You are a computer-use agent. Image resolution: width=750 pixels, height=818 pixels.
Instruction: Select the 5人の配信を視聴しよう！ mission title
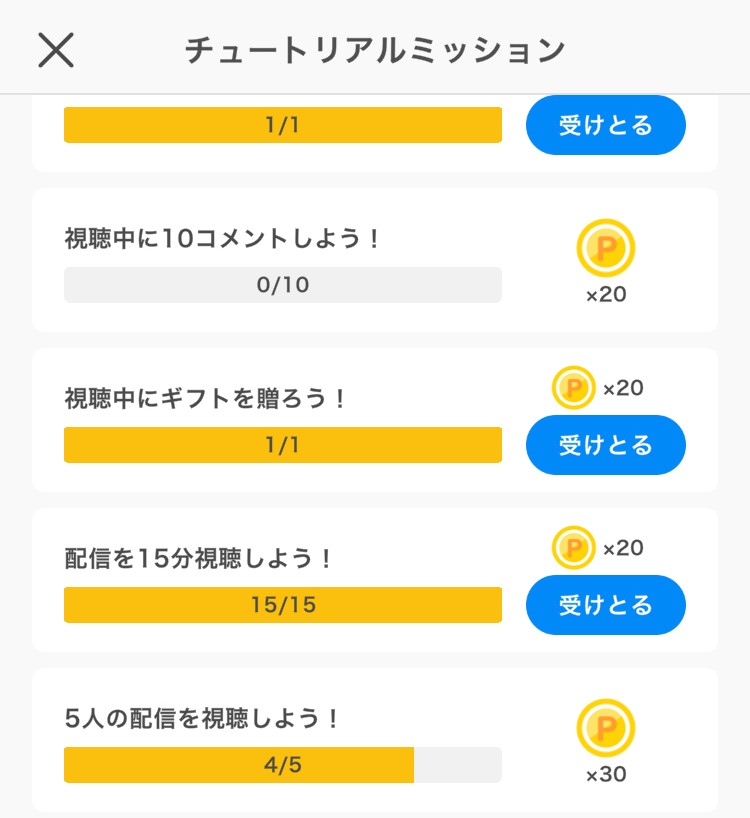pos(201,719)
